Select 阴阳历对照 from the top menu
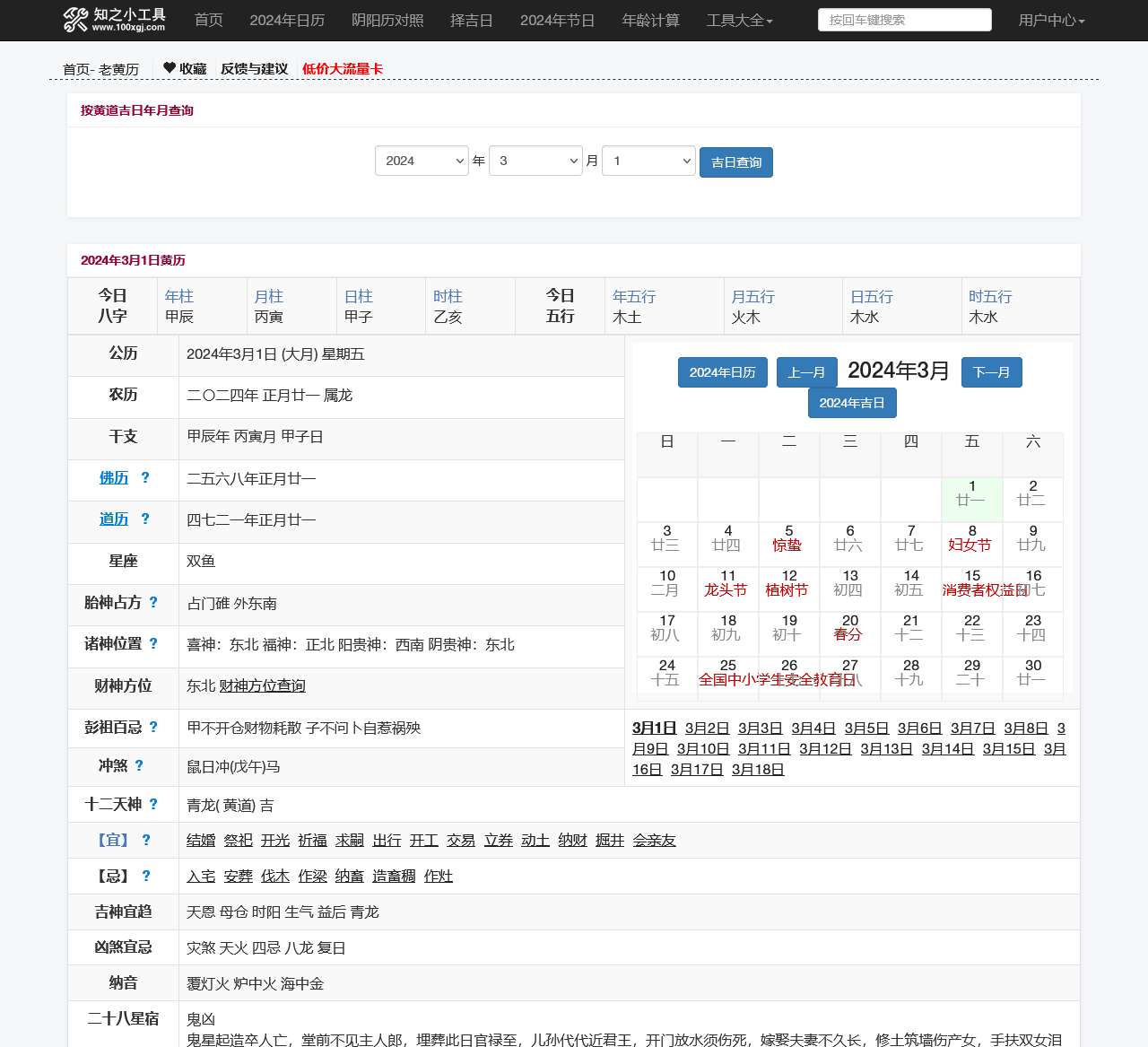1148x1047 pixels. (387, 20)
